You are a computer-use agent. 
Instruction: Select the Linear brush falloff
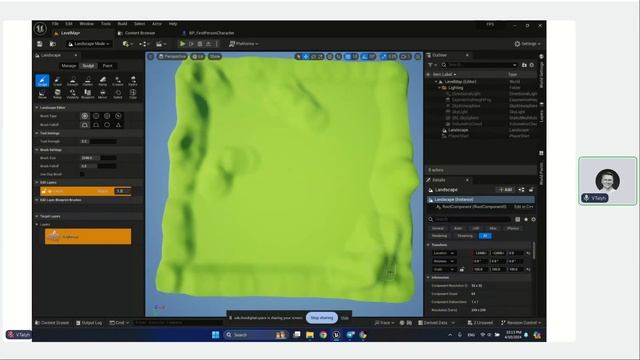pyautogui.click(x=96, y=124)
